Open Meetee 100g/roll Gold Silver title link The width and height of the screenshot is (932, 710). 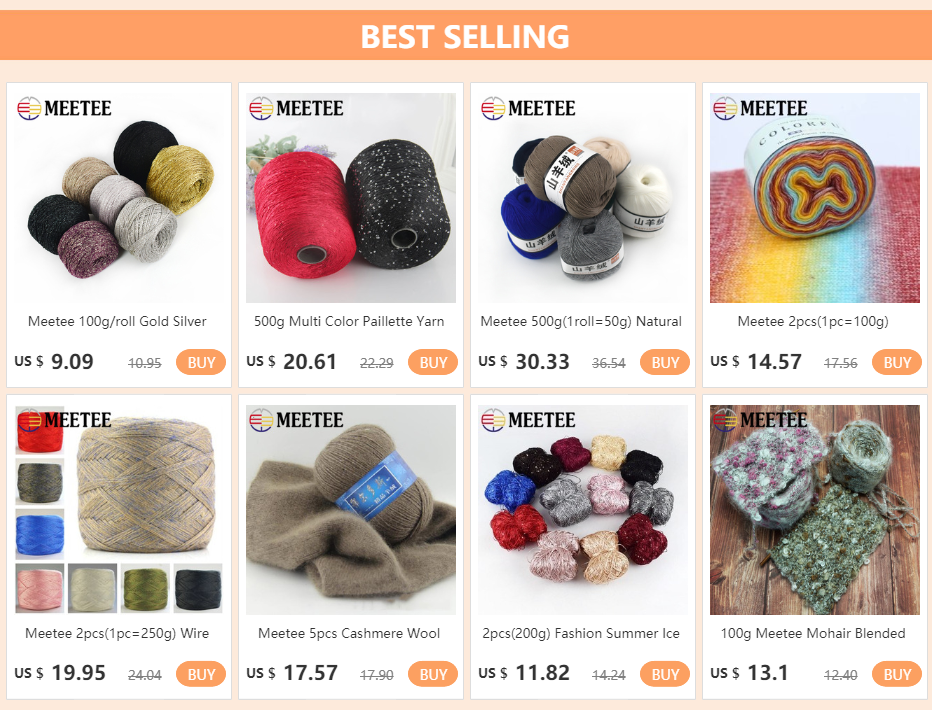(117, 321)
